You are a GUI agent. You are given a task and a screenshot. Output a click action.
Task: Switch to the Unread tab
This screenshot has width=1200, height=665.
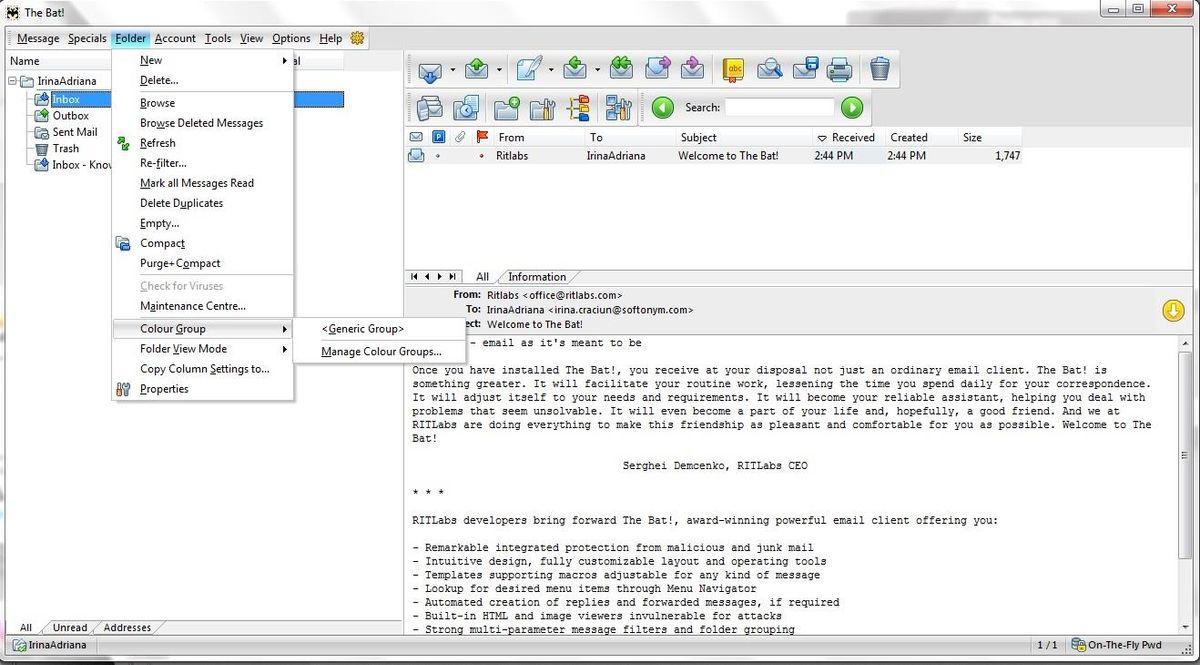(70, 628)
